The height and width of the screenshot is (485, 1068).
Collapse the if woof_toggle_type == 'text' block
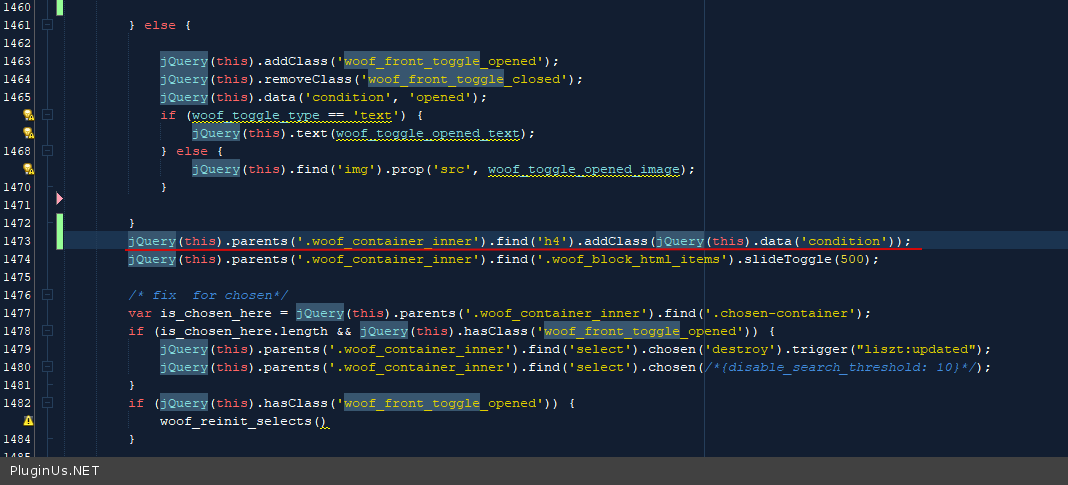[x=47, y=115]
